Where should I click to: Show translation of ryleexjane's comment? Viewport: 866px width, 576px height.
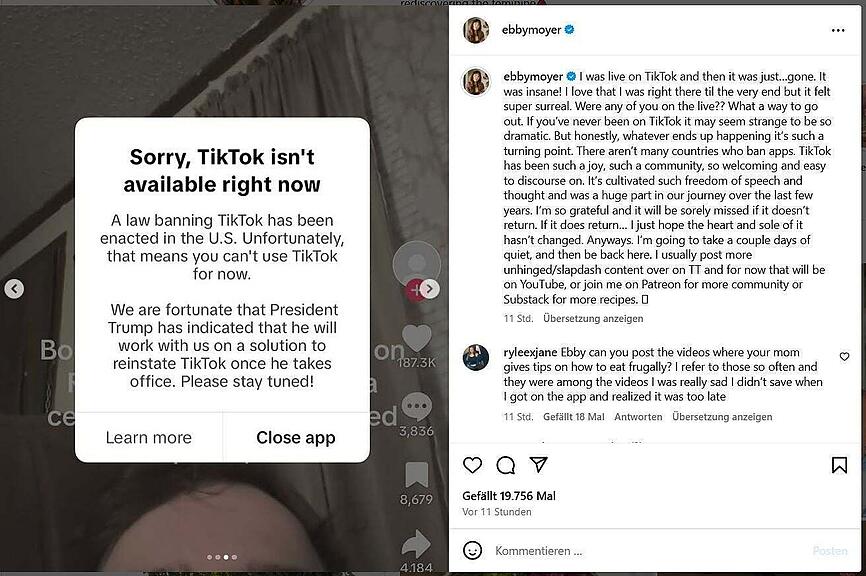[x=722, y=417]
